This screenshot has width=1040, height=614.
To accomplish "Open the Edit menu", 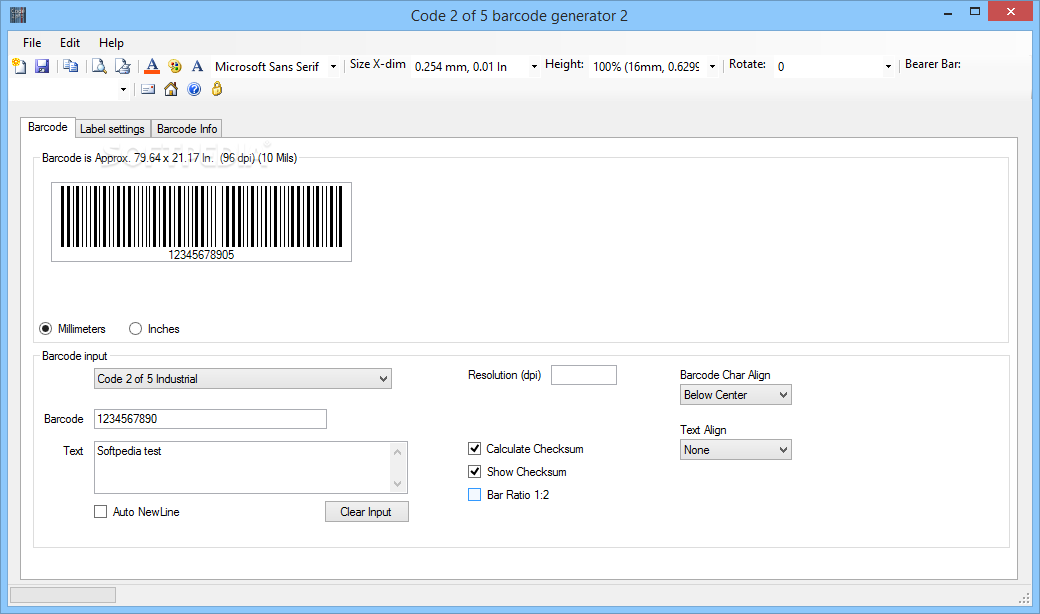I will click(70, 42).
